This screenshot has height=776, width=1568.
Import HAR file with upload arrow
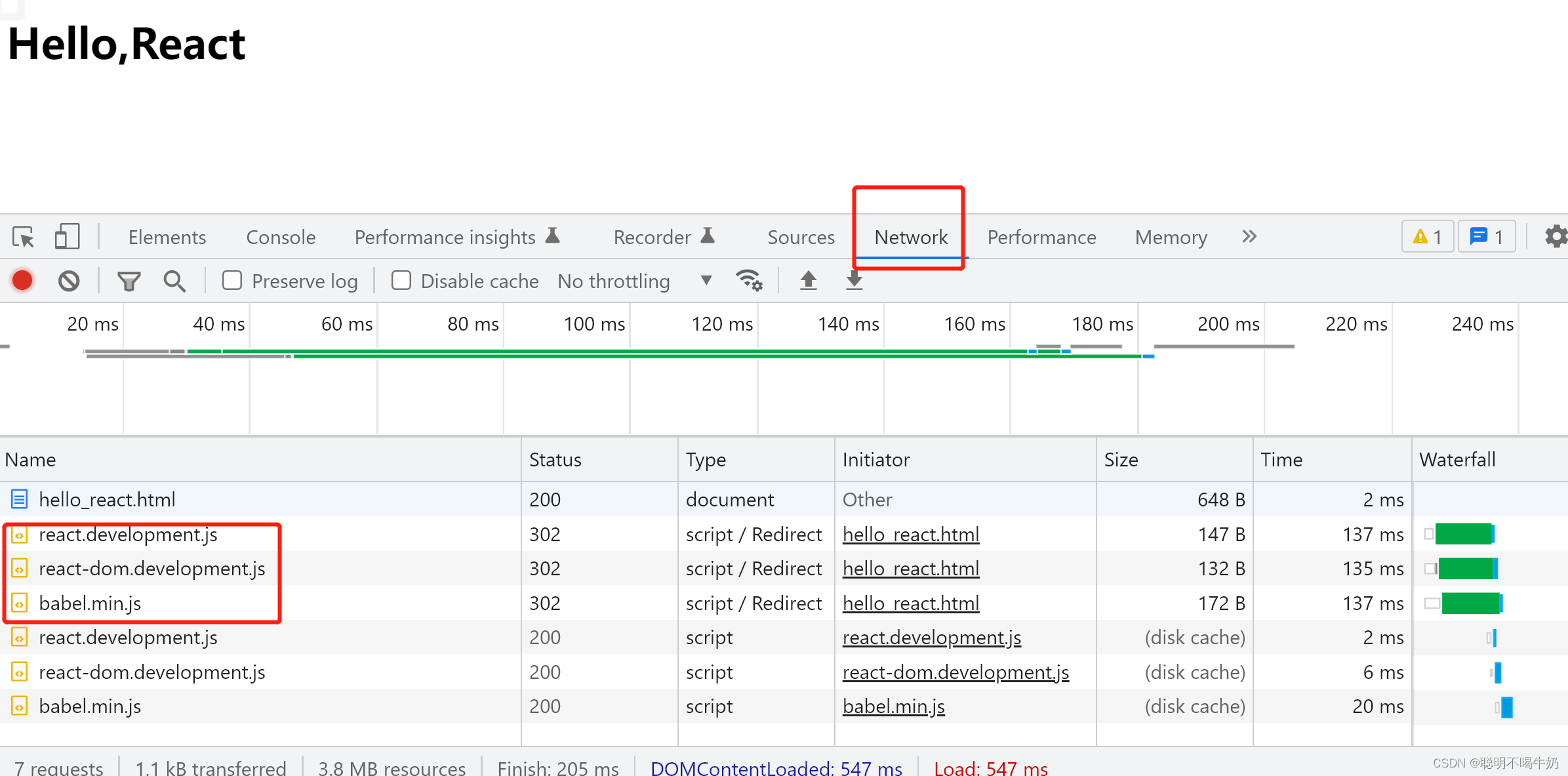(x=809, y=281)
